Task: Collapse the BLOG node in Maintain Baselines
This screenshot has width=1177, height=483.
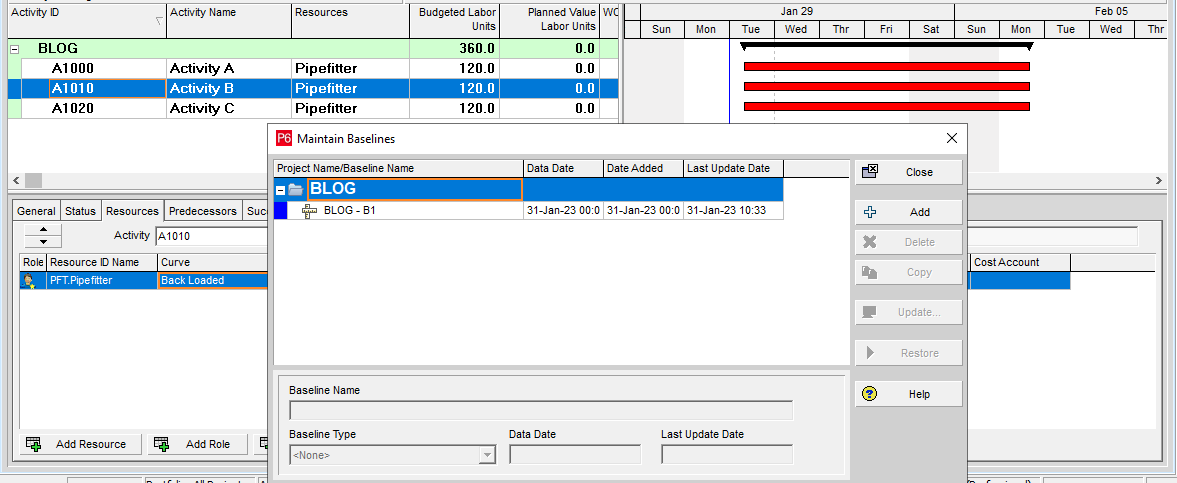Action: click(x=281, y=190)
